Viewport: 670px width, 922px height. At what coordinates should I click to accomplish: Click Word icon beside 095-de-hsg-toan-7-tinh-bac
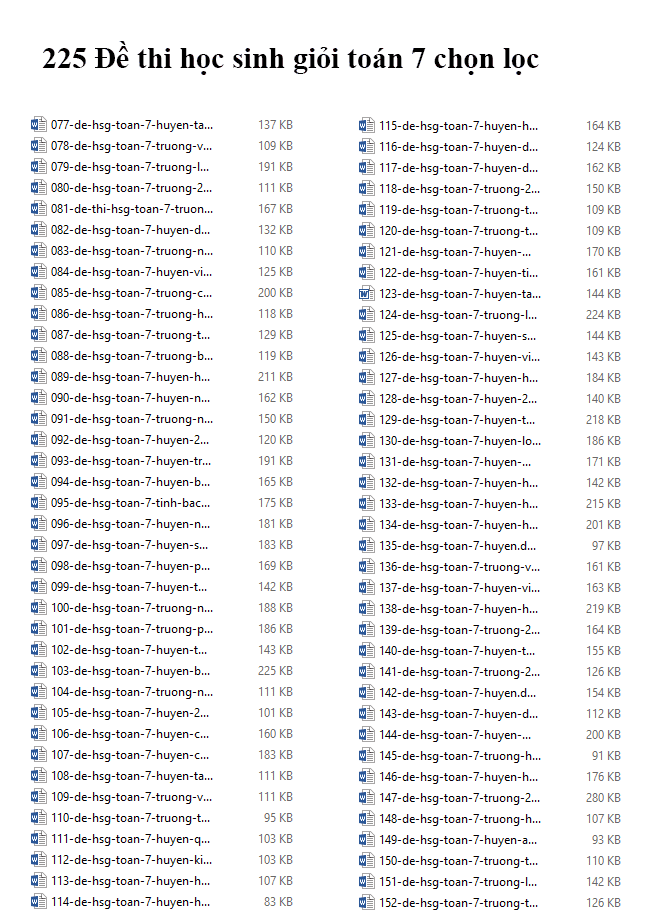[39, 503]
